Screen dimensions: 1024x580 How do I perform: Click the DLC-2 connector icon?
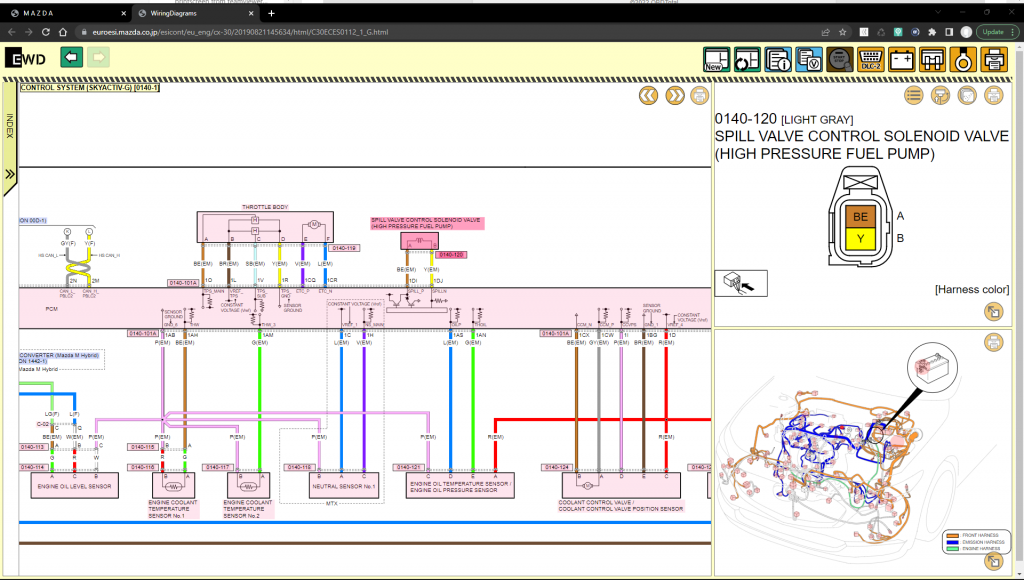point(871,59)
